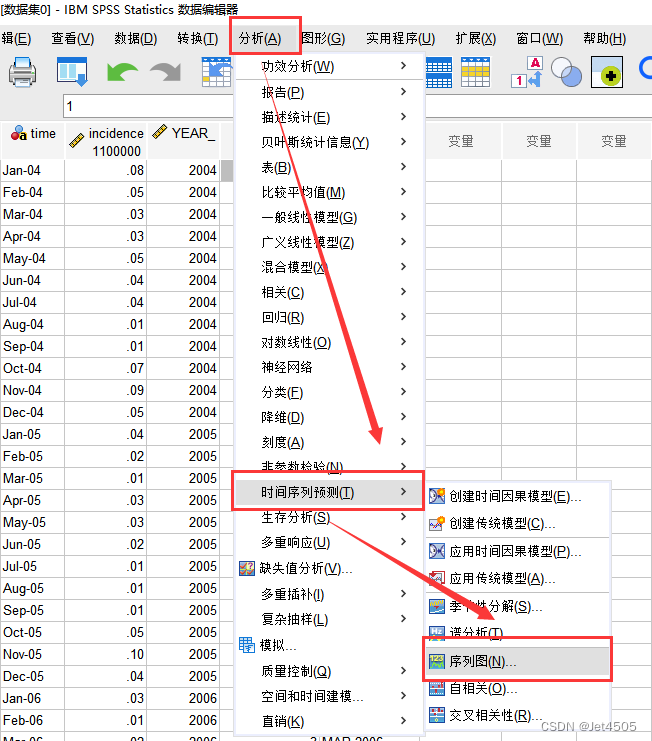Open the 图形(G) menu
This screenshot has height=741, width=652.
coord(323,38)
